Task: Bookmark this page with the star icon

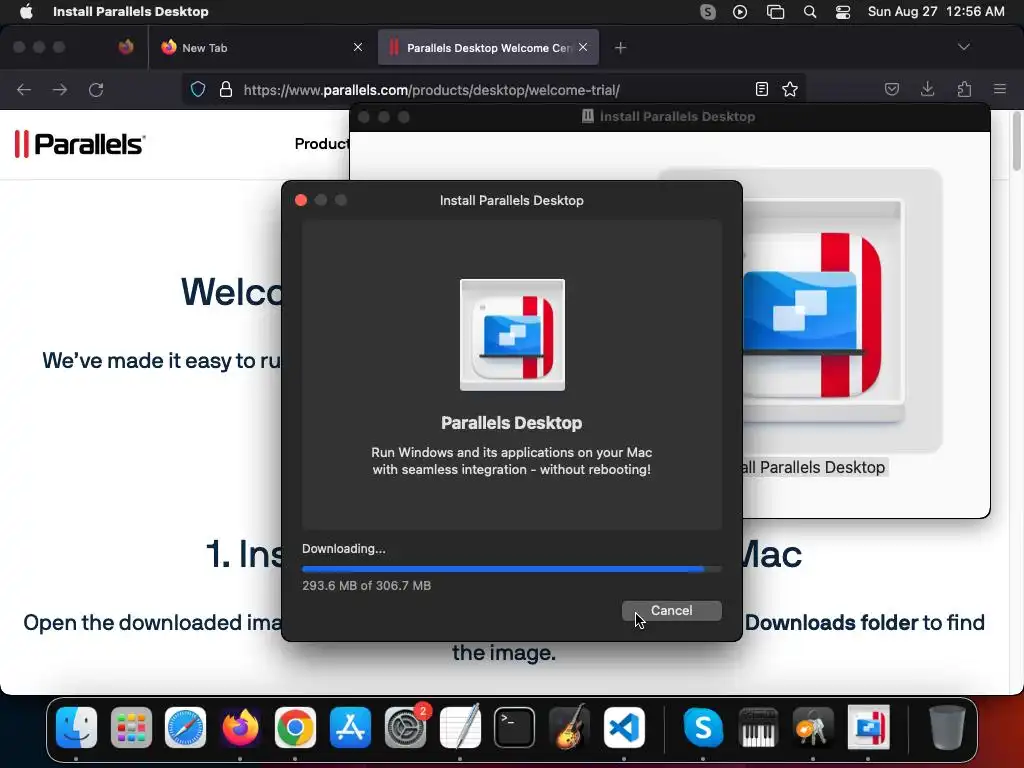Action: 790,89
